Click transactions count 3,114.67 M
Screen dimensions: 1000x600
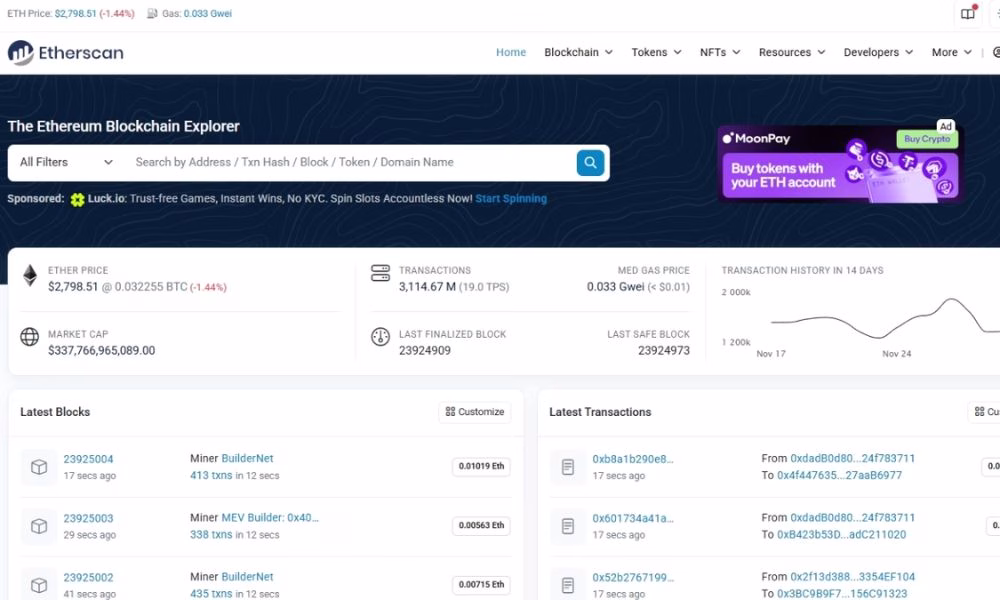click(427, 287)
